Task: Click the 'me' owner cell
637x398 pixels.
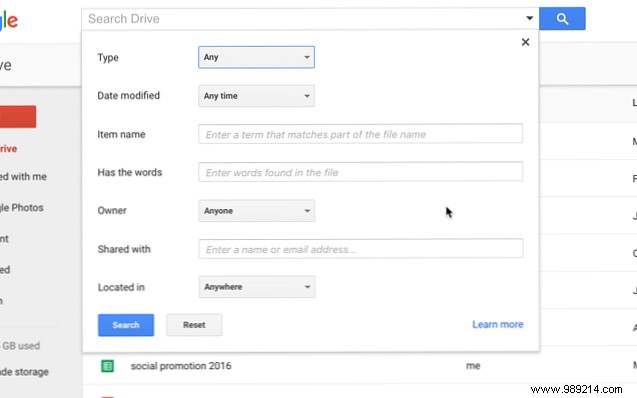Action: (473, 366)
